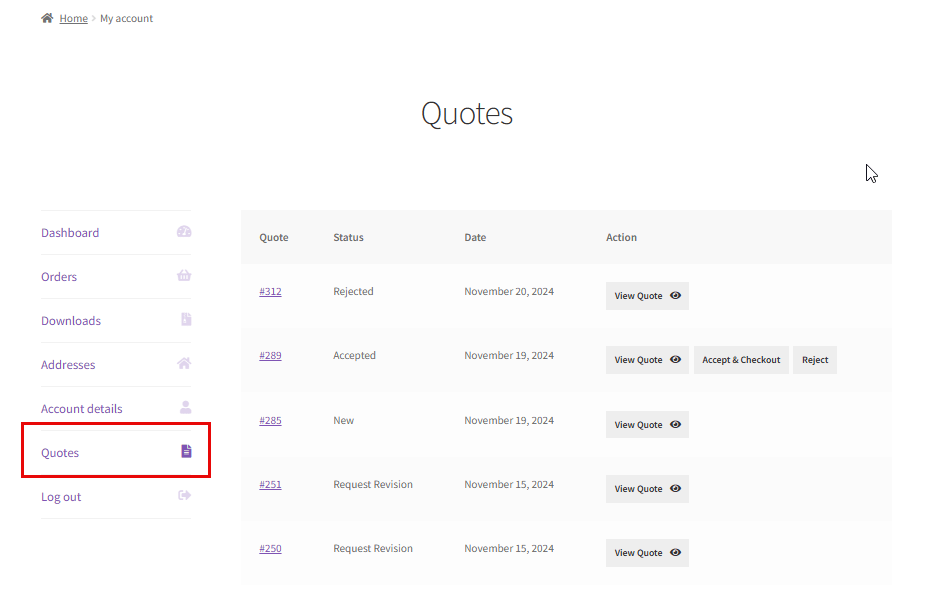Click the Downloads file icon

click(184, 319)
